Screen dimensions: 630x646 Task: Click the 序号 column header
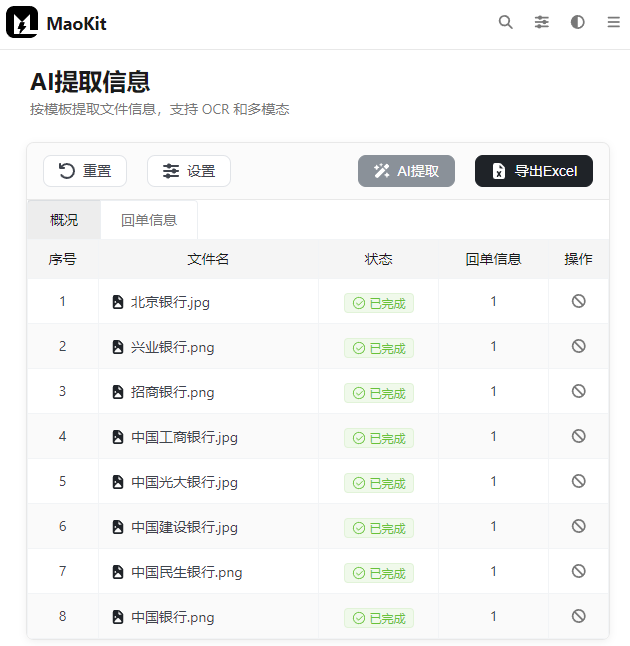tap(63, 259)
